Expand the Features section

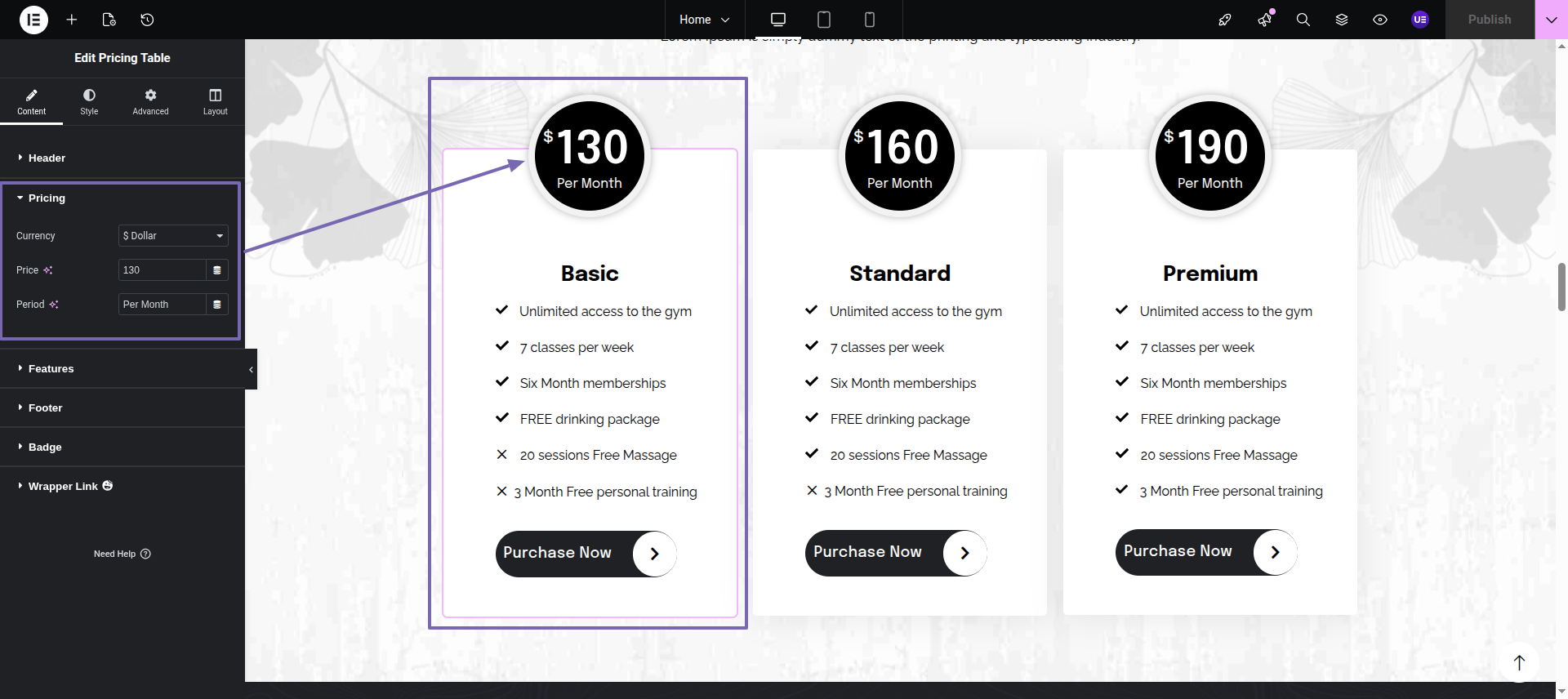[51, 369]
